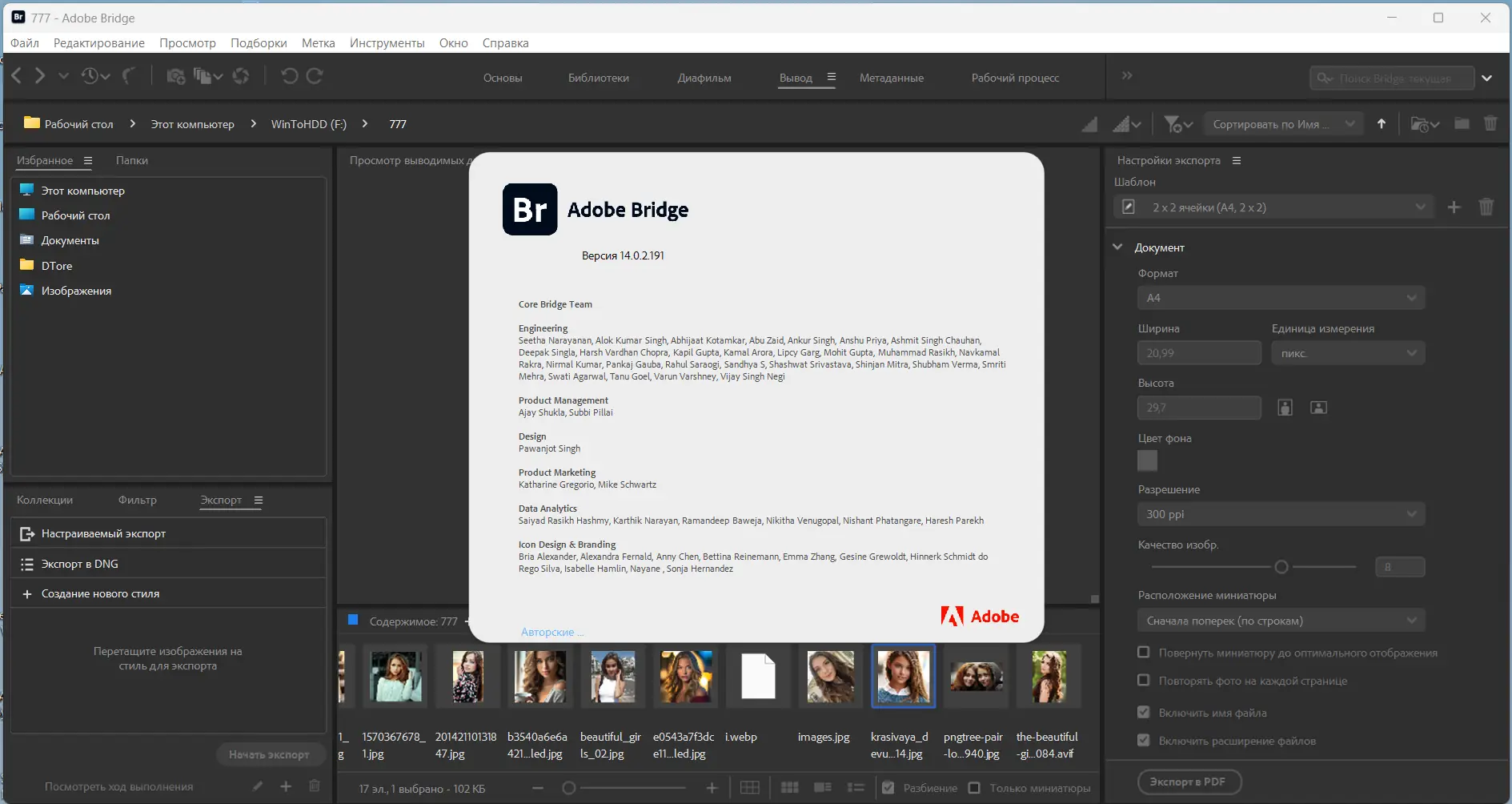Screen dimensions: 1512x804
Task: Open the Инструменты menu
Action: [x=387, y=43]
